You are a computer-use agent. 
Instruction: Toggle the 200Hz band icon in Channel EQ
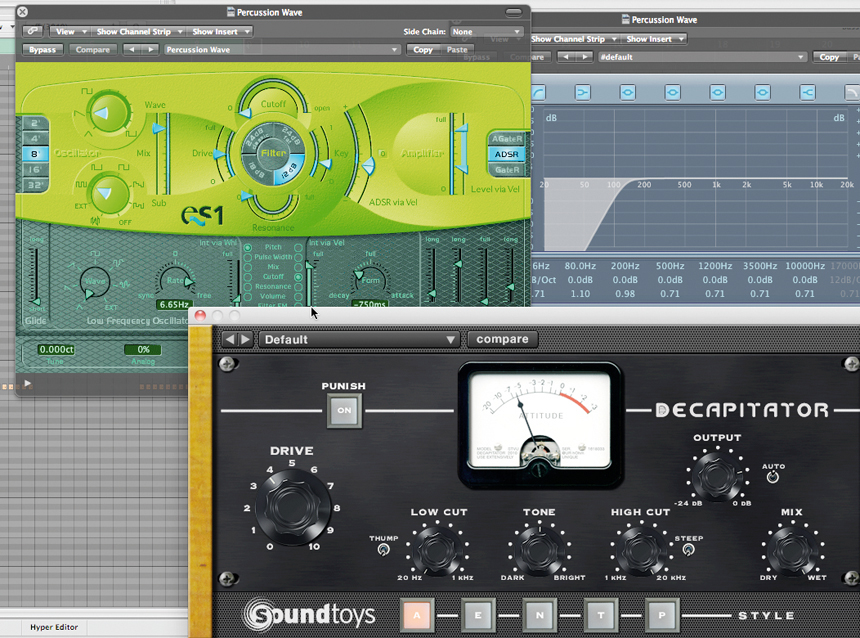pyautogui.click(x=627, y=92)
